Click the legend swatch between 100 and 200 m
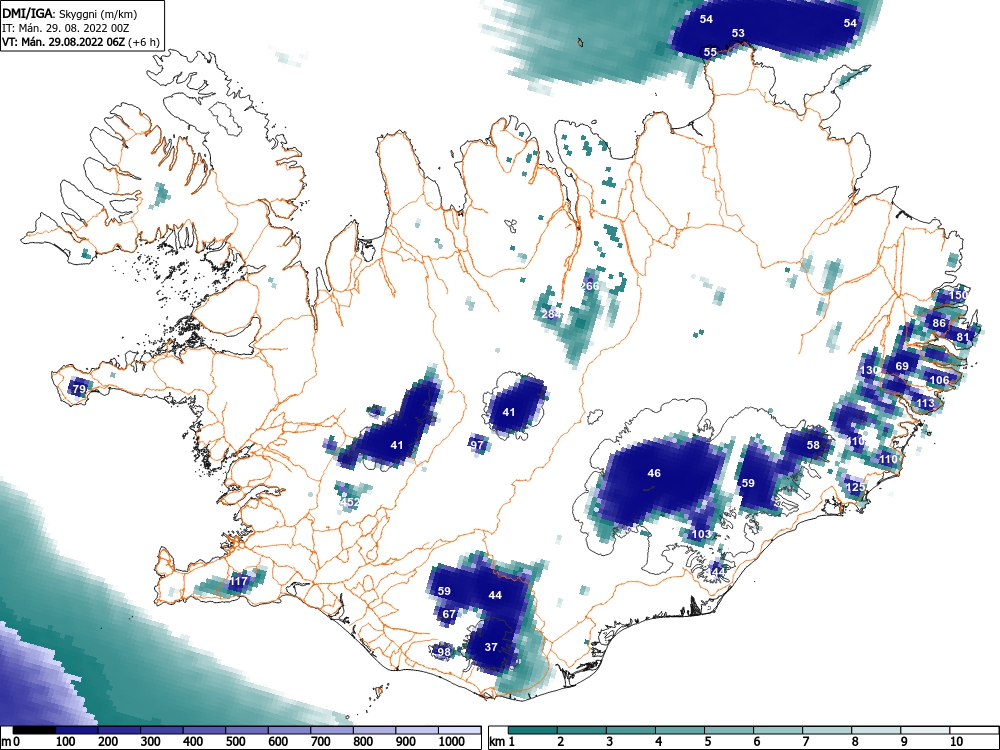1000x750 pixels. point(77,730)
